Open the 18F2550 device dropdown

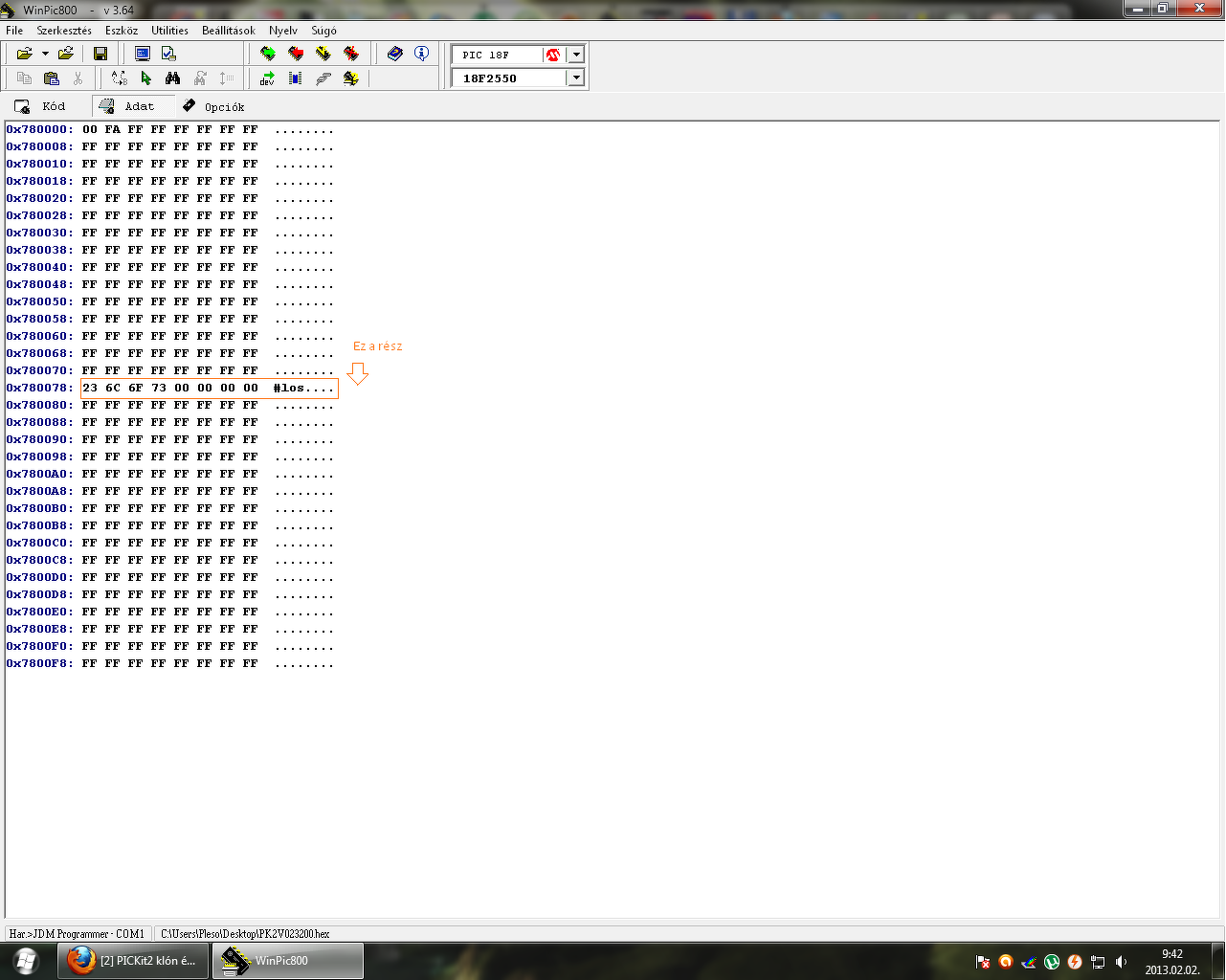click(x=576, y=78)
